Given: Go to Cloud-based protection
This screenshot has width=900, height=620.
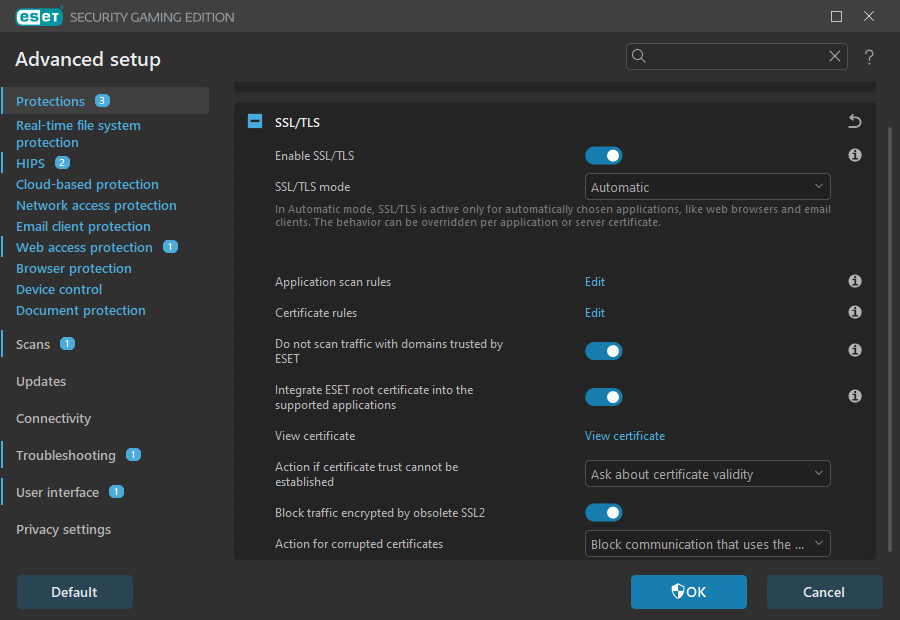Looking at the screenshot, I should click(x=87, y=184).
